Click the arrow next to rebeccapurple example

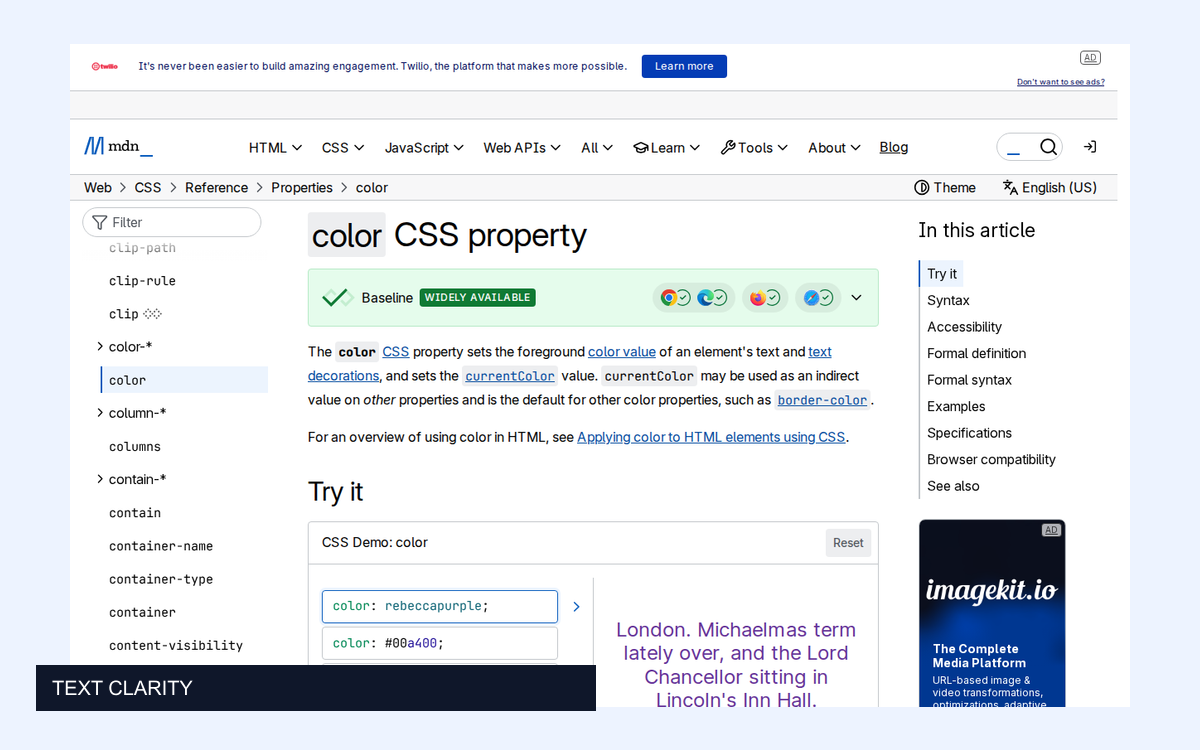[x=576, y=607]
